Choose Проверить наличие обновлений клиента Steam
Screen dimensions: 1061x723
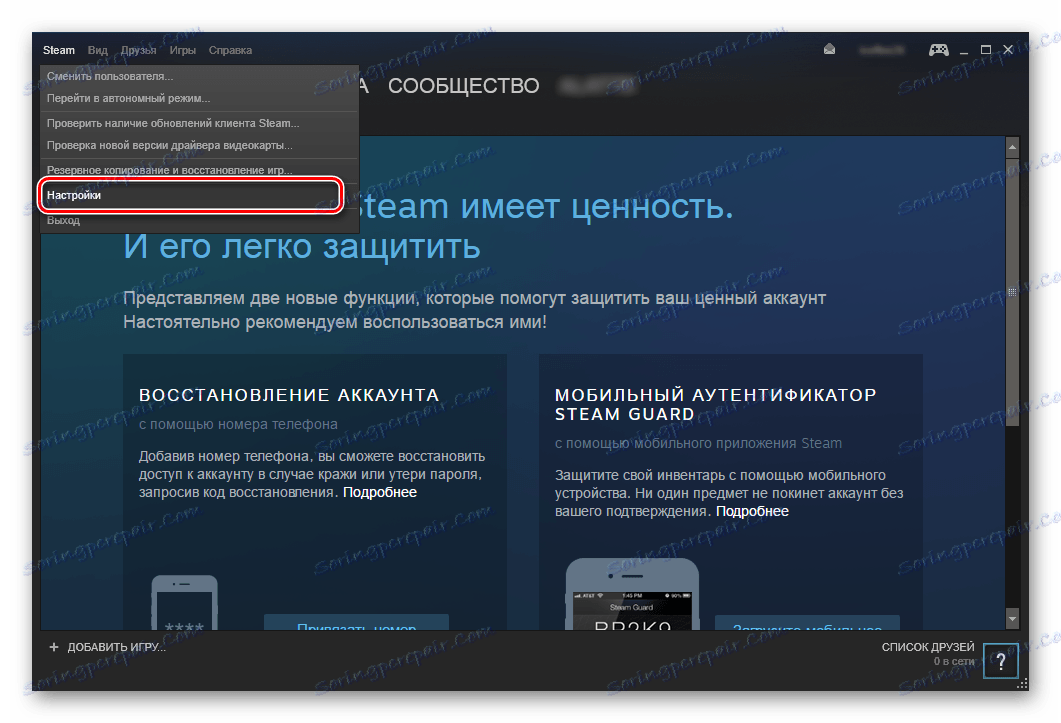[x=199, y=123]
